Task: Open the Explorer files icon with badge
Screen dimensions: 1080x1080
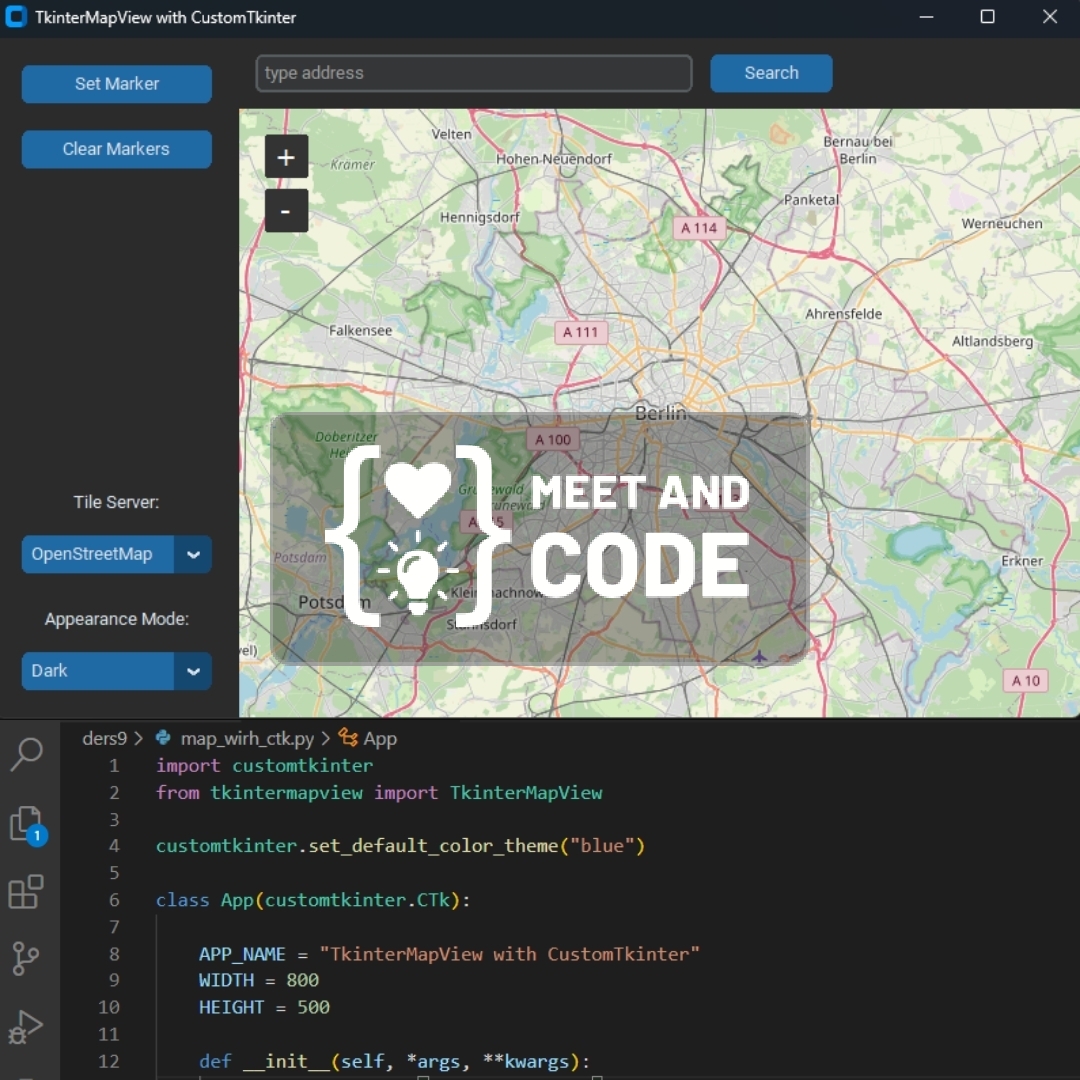Action: (x=28, y=824)
